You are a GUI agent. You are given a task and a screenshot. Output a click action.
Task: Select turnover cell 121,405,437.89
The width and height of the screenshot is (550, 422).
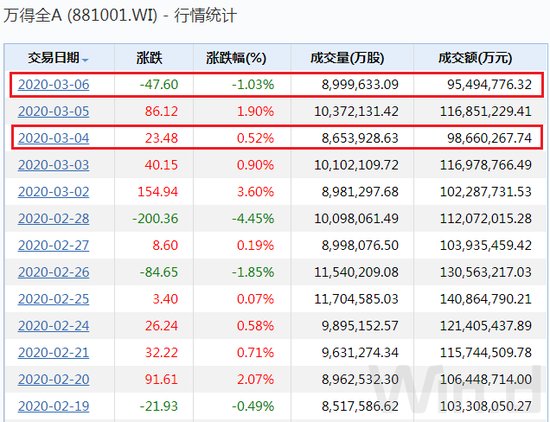tap(486, 326)
